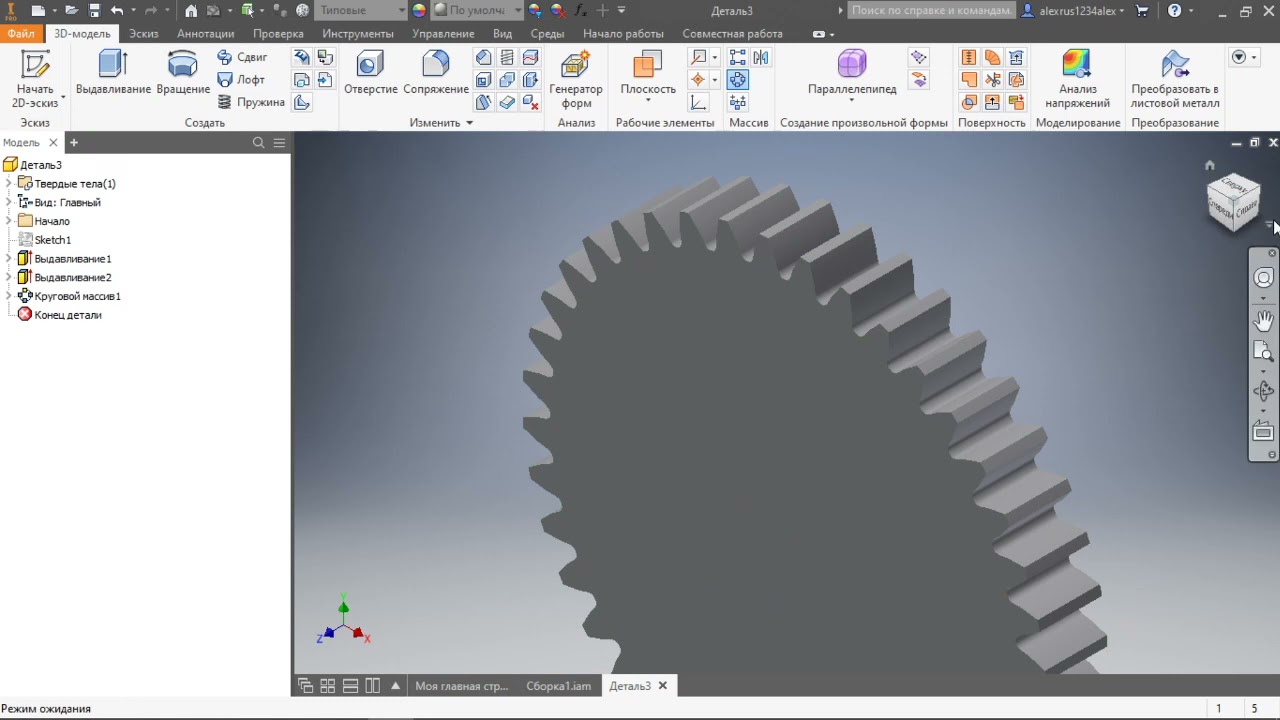Click the fx parameters icon

pos(581,10)
